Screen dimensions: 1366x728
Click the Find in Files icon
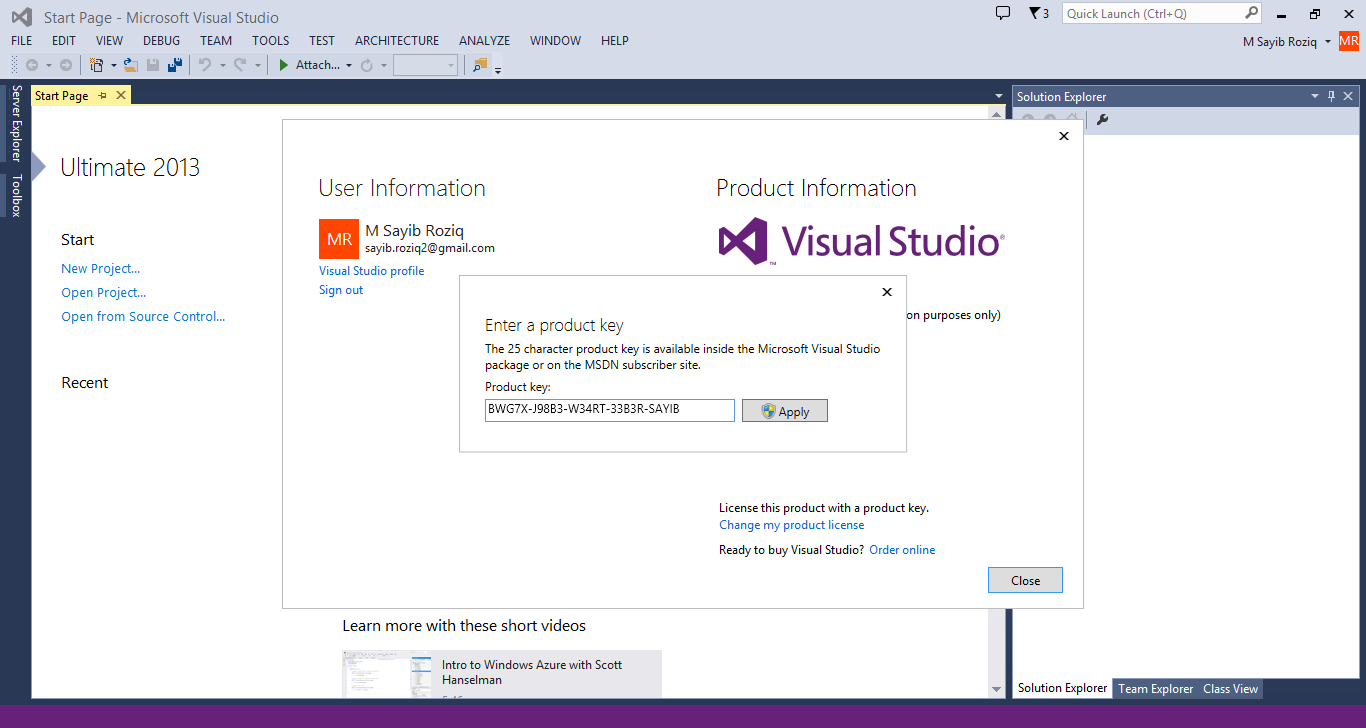480,65
